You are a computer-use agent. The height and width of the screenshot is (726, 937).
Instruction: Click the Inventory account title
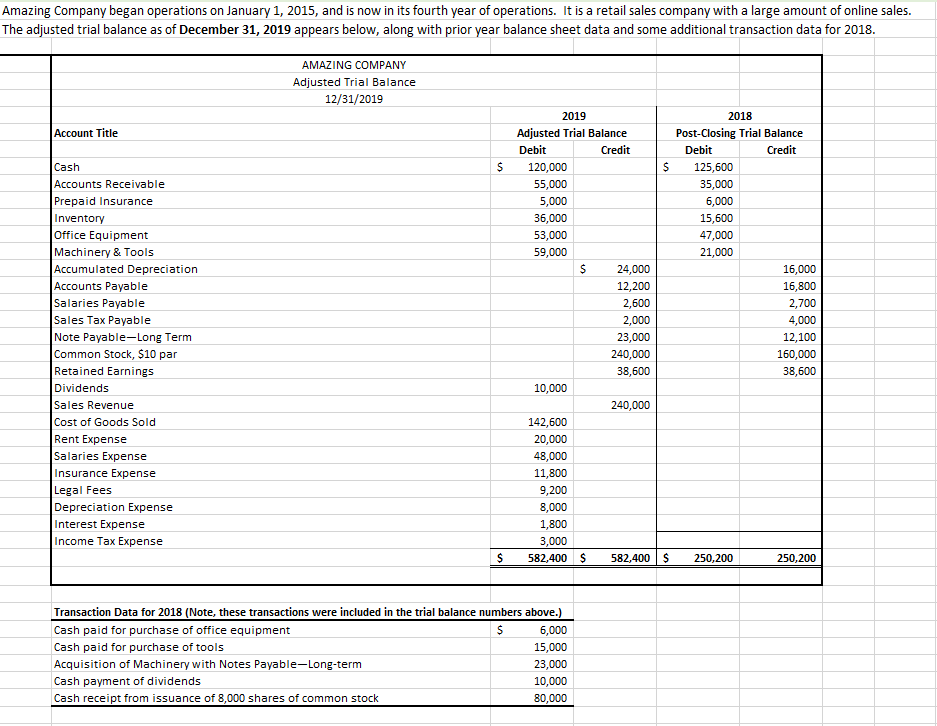click(79, 218)
